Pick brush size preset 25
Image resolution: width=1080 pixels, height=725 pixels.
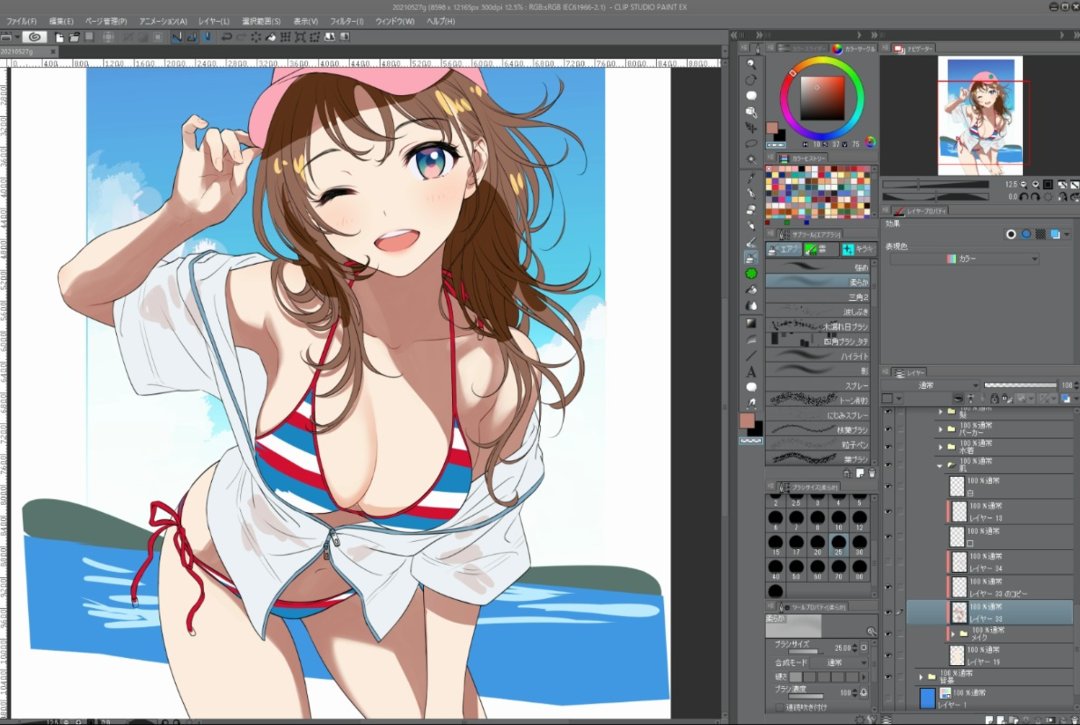coord(838,545)
